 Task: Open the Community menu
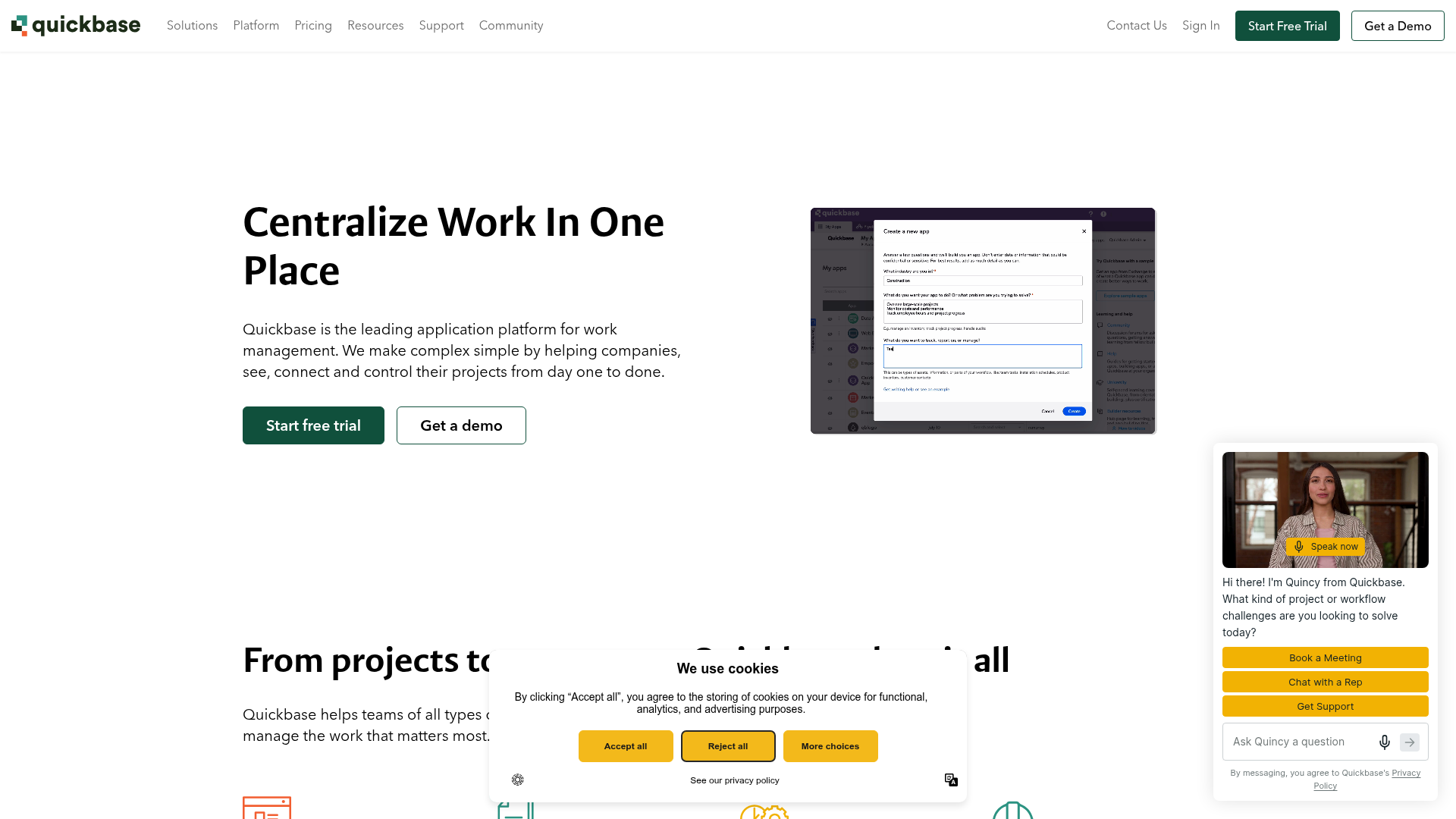[x=511, y=26]
